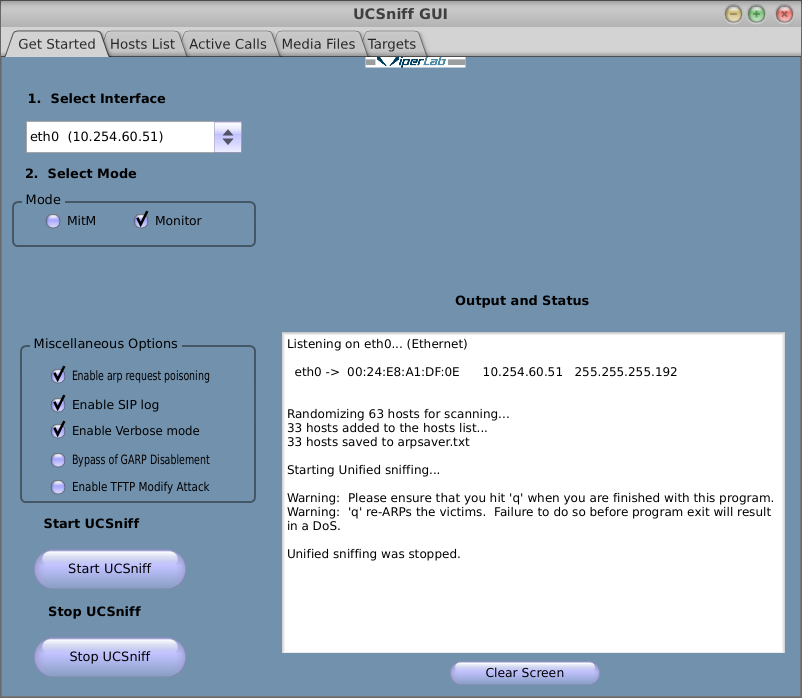
Task: Click the UCSniff GUI title bar text
Action: 400,14
